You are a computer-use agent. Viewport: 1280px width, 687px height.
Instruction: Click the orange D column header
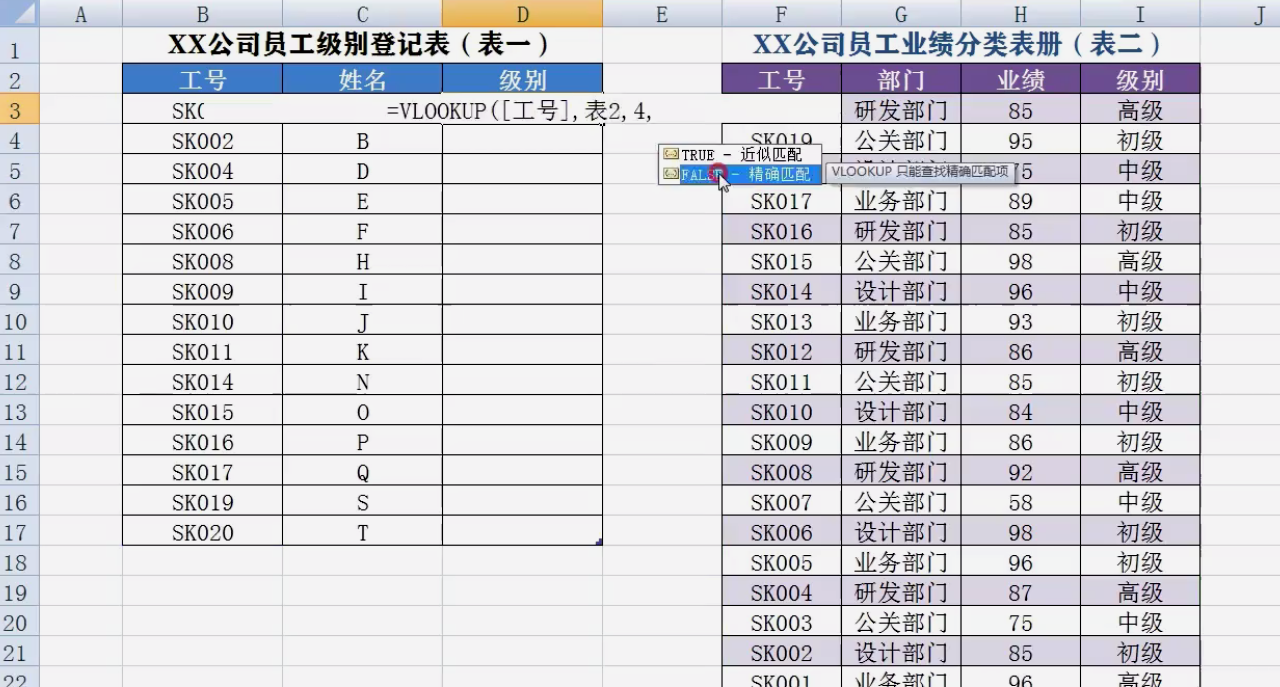click(x=522, y=12)
